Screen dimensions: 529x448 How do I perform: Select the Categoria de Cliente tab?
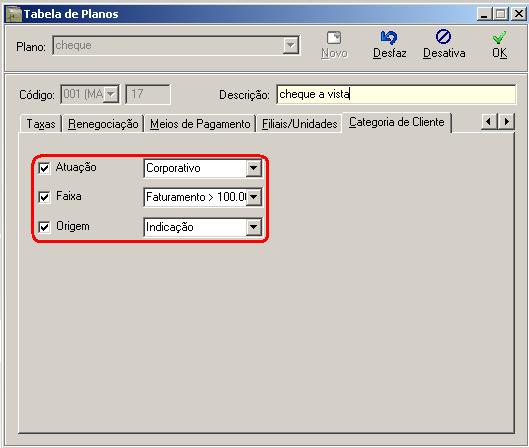397,122
